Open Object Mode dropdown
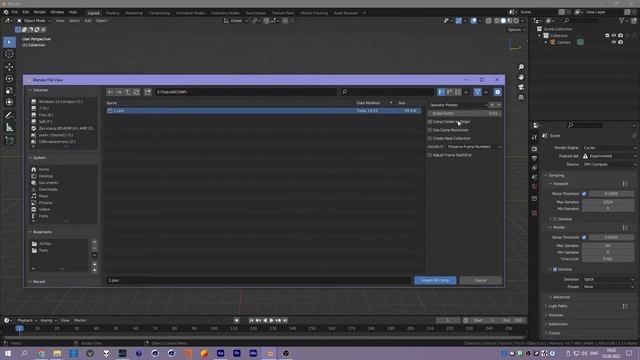 34,20
